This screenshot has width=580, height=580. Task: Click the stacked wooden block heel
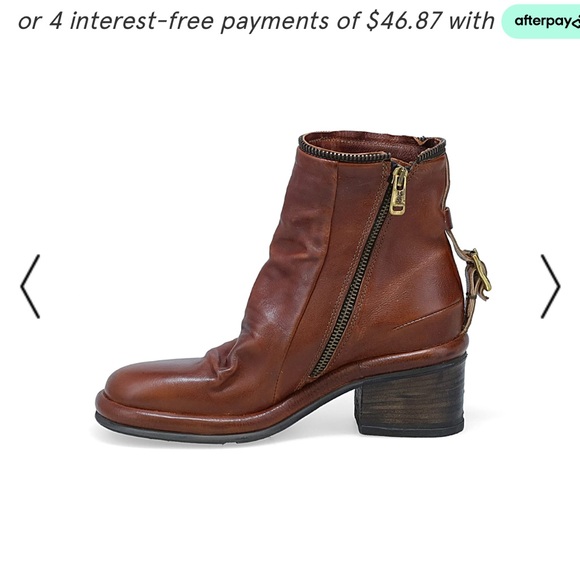409,398
